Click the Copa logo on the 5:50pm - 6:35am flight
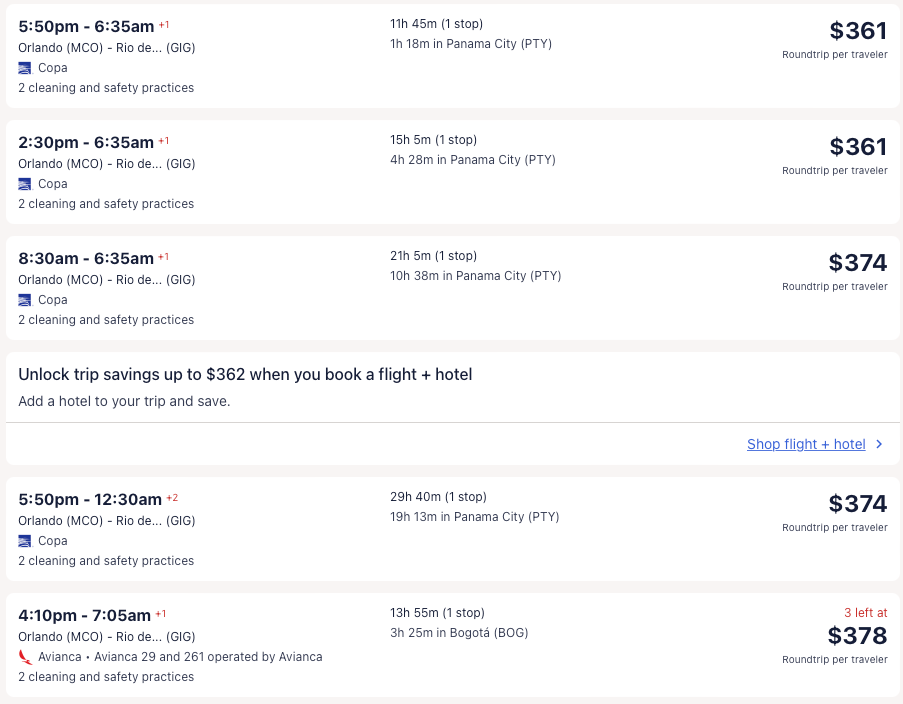Screen dimensions: 903x704 click(x=25, y=68)
